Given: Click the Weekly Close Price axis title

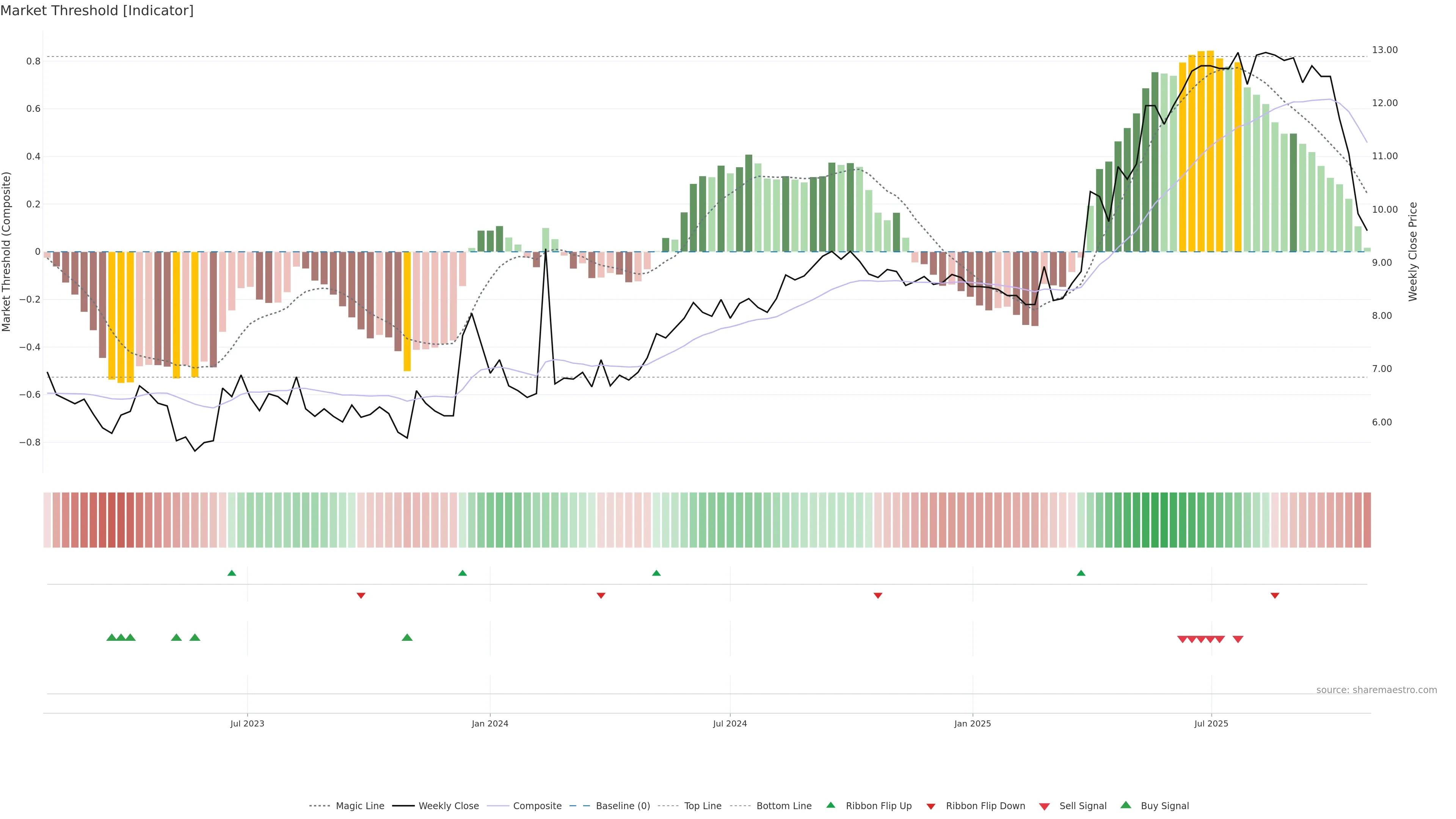Looking at the screenshot, I should pyautogui.click(x=1412, y=251).
